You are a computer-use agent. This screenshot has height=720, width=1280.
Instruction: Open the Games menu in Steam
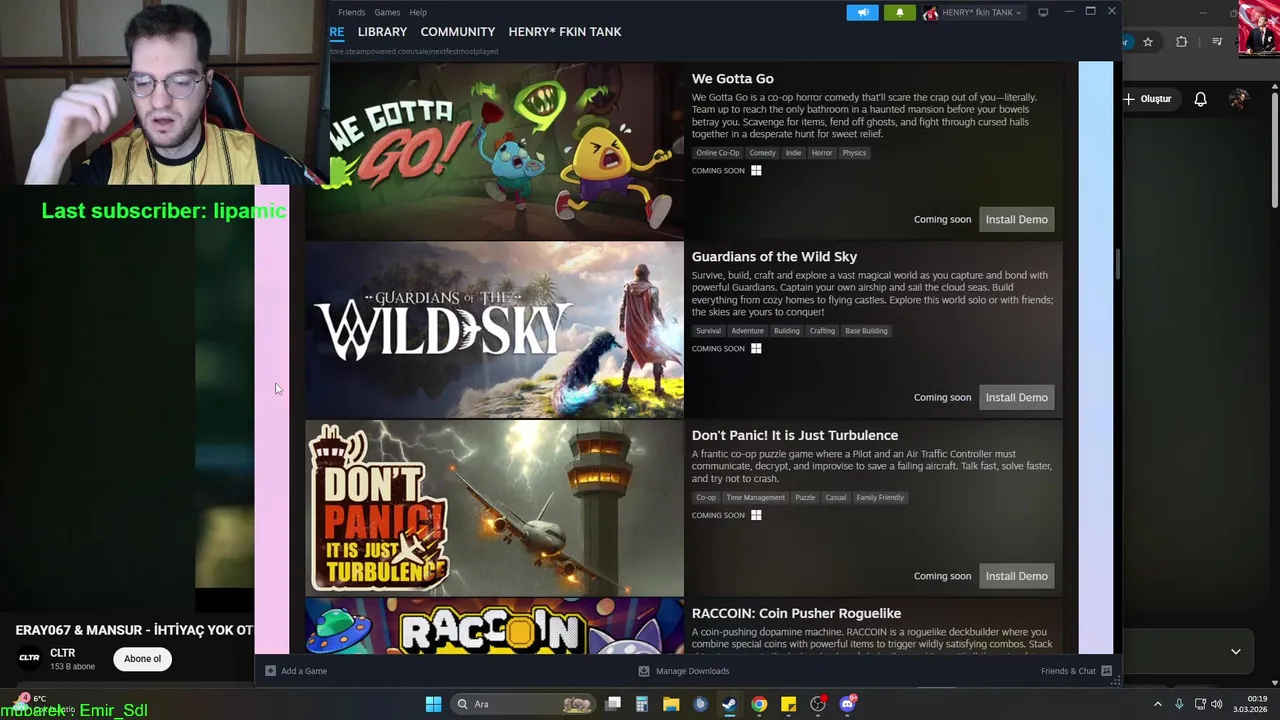[387, 12]
